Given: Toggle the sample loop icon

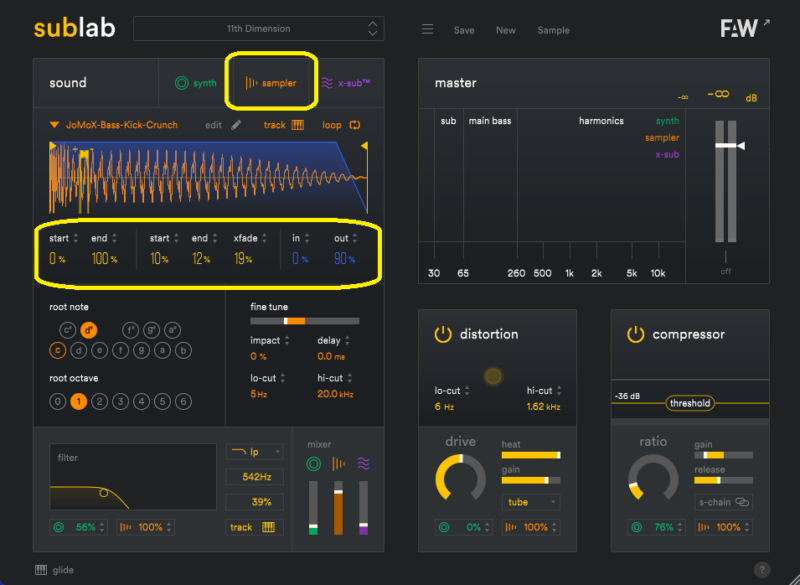Looking at the screenshot, I should (x=354, y=125).
